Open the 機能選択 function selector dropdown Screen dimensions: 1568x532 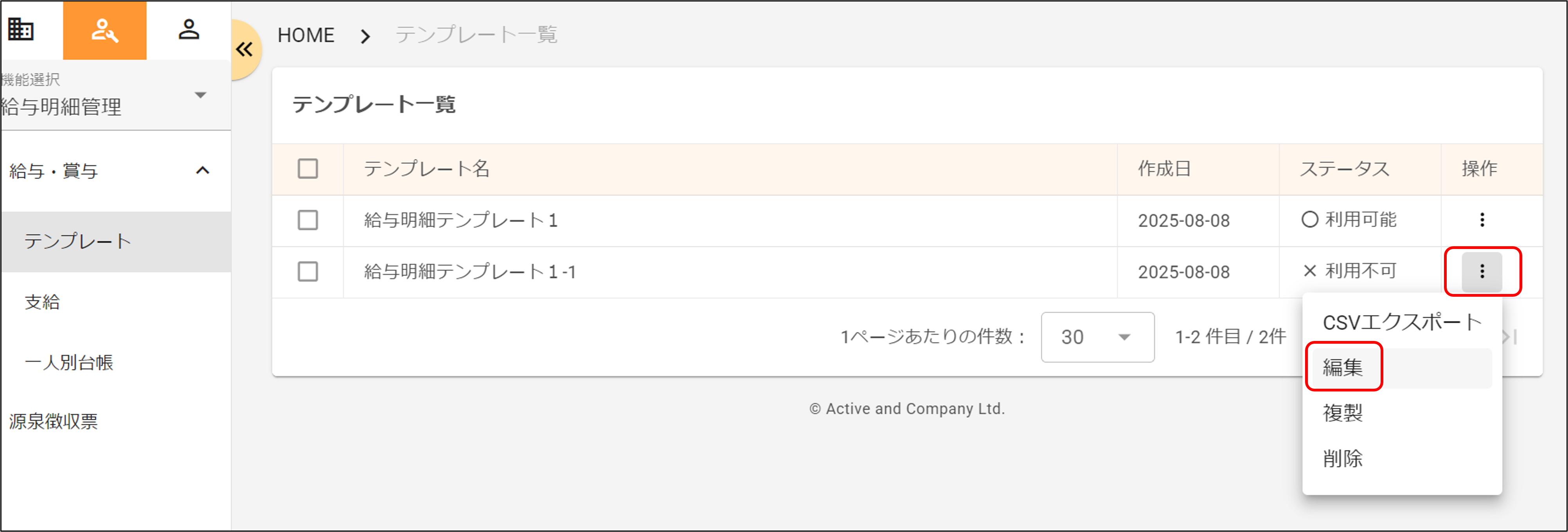[x=200, y=95]
